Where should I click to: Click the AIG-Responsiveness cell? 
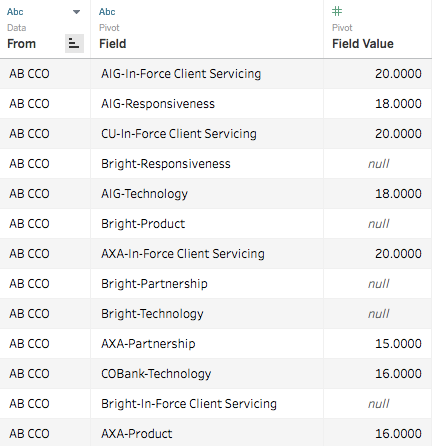[158, 104]
